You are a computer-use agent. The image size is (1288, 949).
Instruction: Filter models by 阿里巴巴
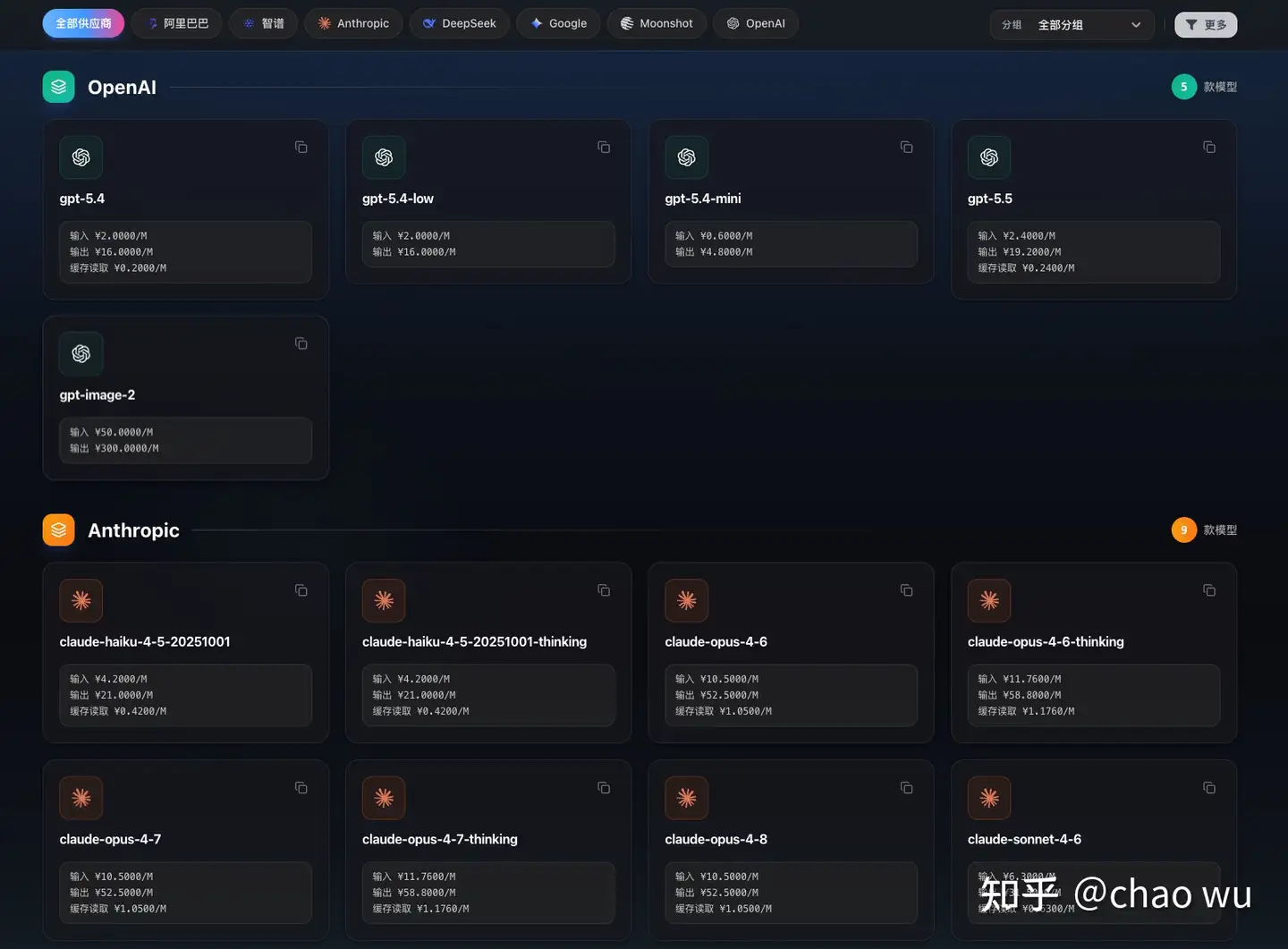[177, 23]
